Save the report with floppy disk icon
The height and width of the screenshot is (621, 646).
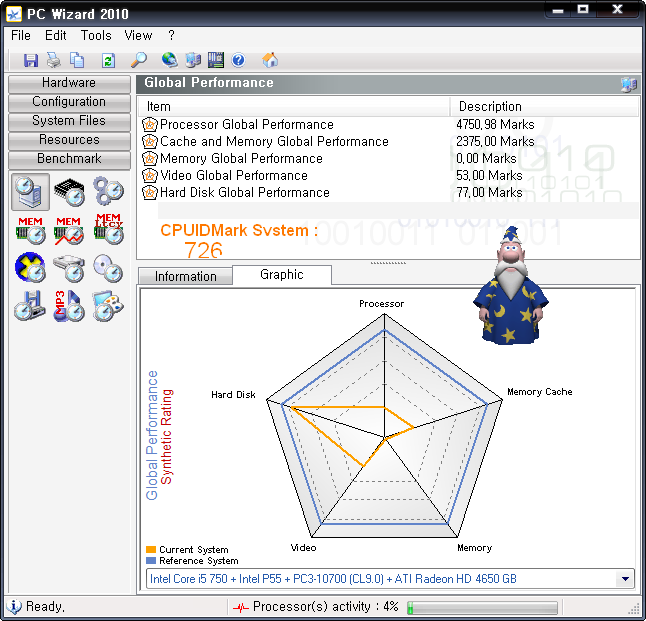point(30,61)
